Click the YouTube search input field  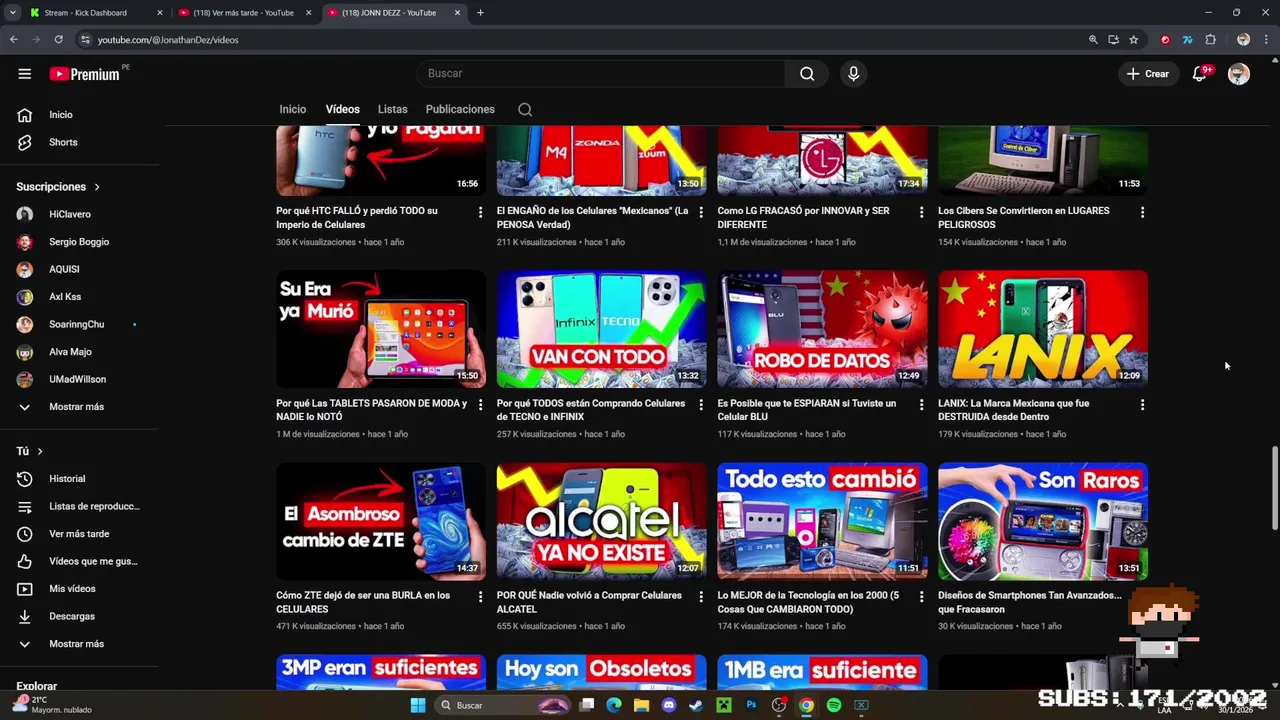[x=600, y=73]
